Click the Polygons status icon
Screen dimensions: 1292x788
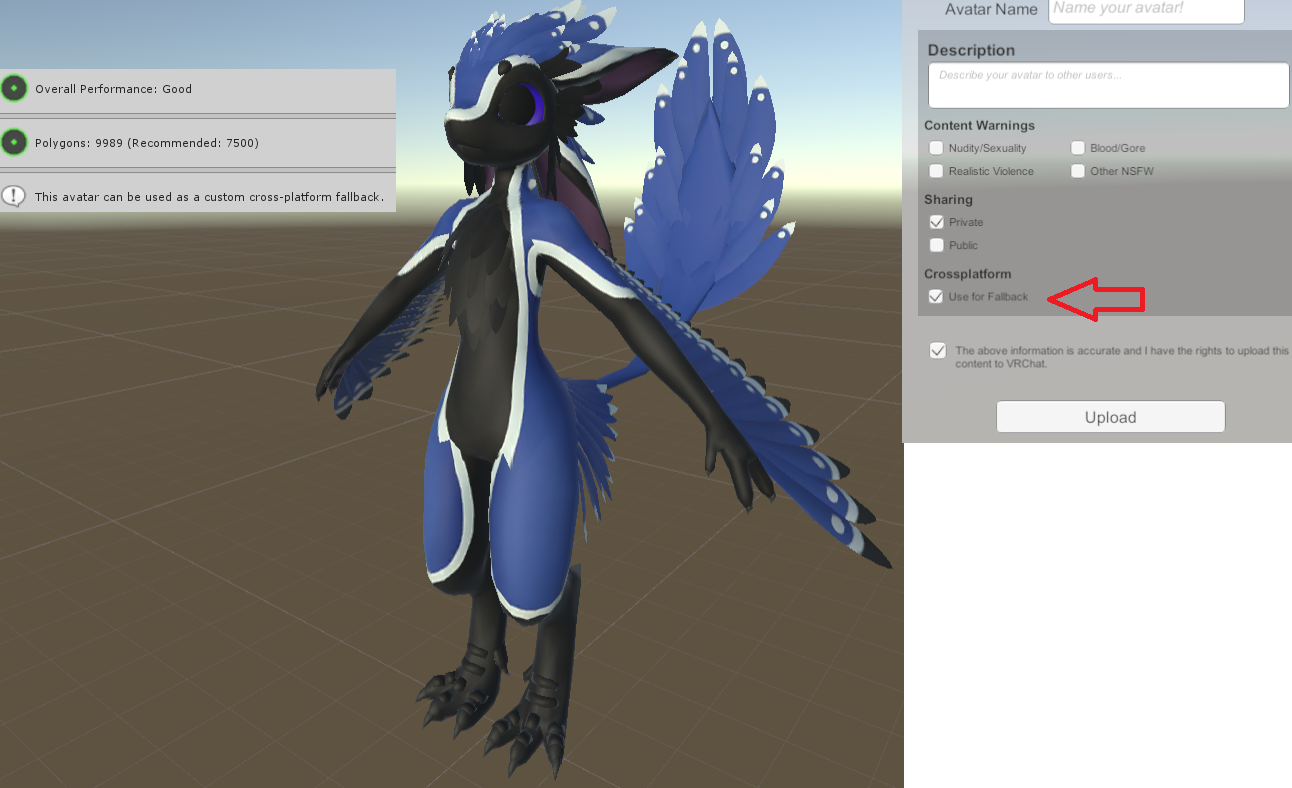(x=14, y=143)
